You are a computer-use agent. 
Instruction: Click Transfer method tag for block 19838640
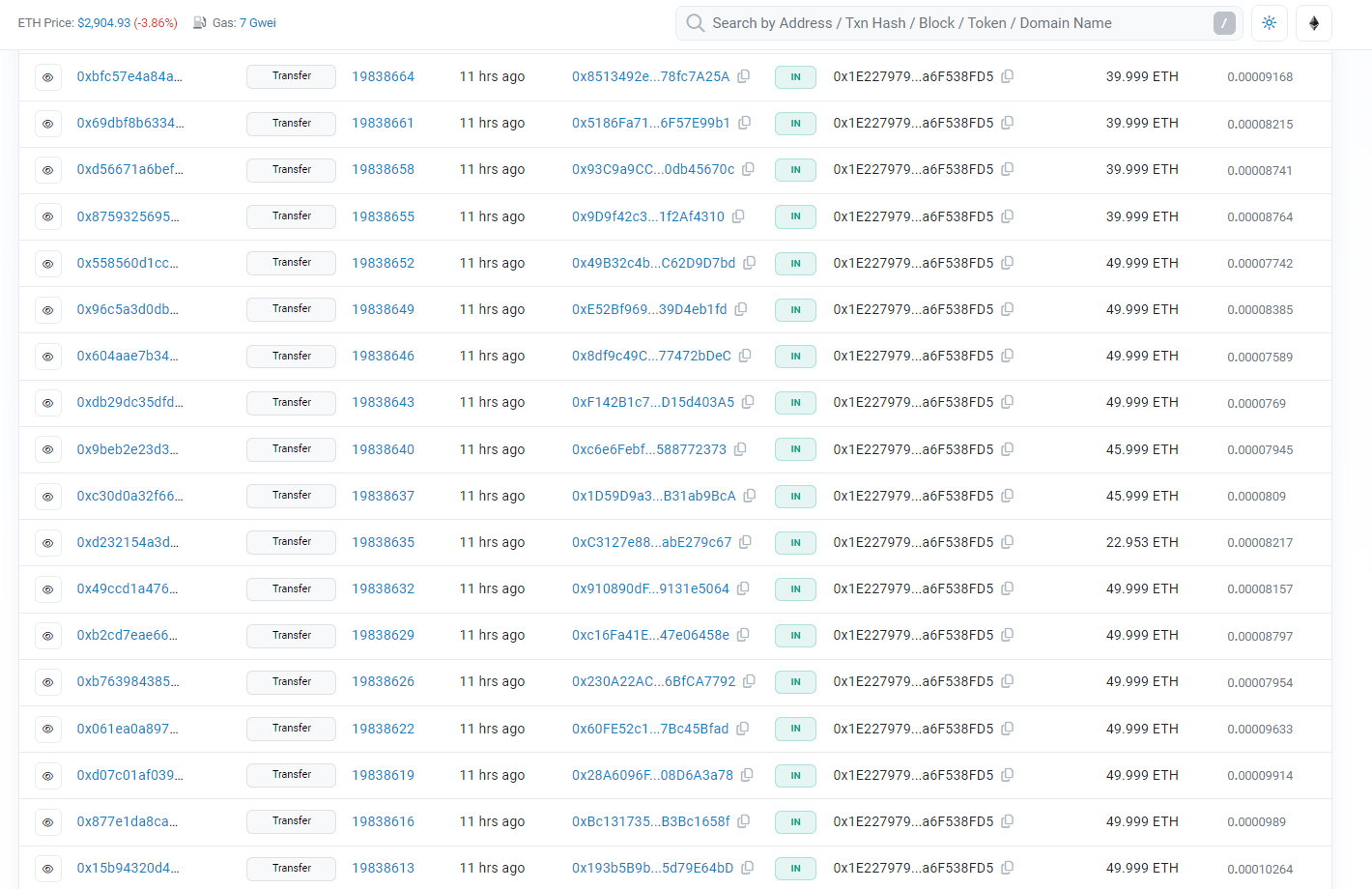click(x=291, y=449)
